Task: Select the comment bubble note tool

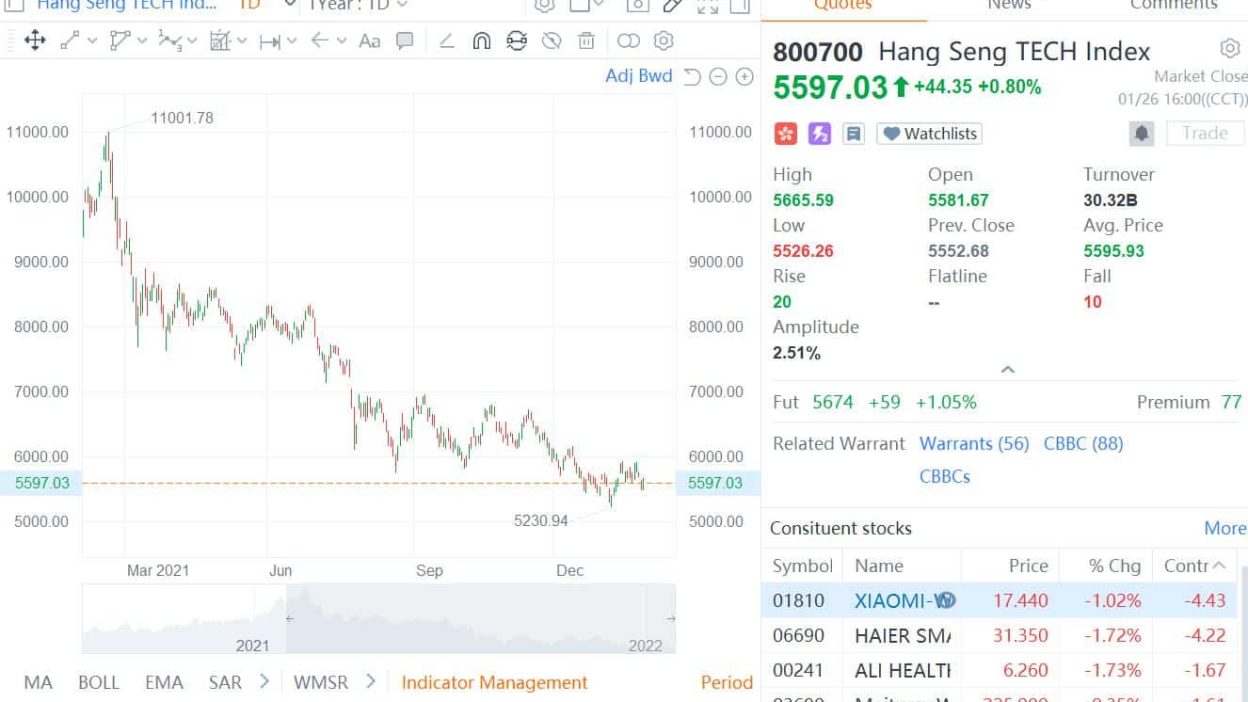Action: [405, 41]
